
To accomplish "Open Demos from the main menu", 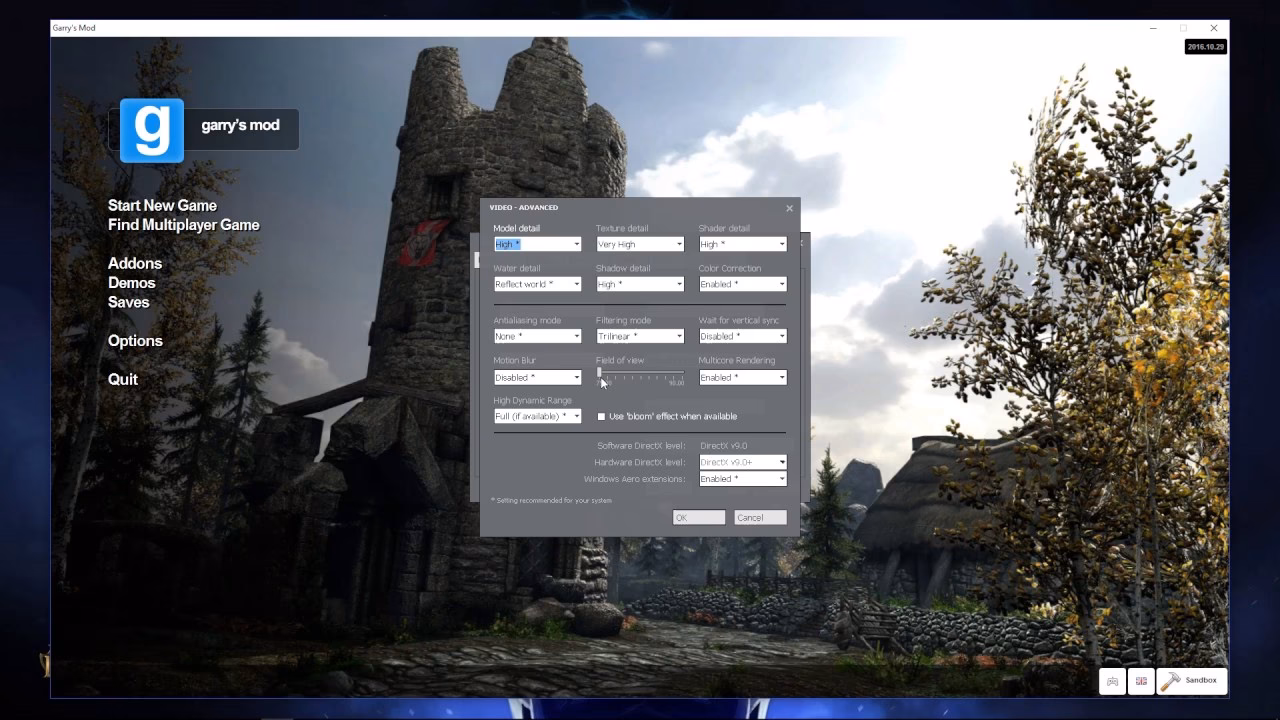I will tap(132, 283).
